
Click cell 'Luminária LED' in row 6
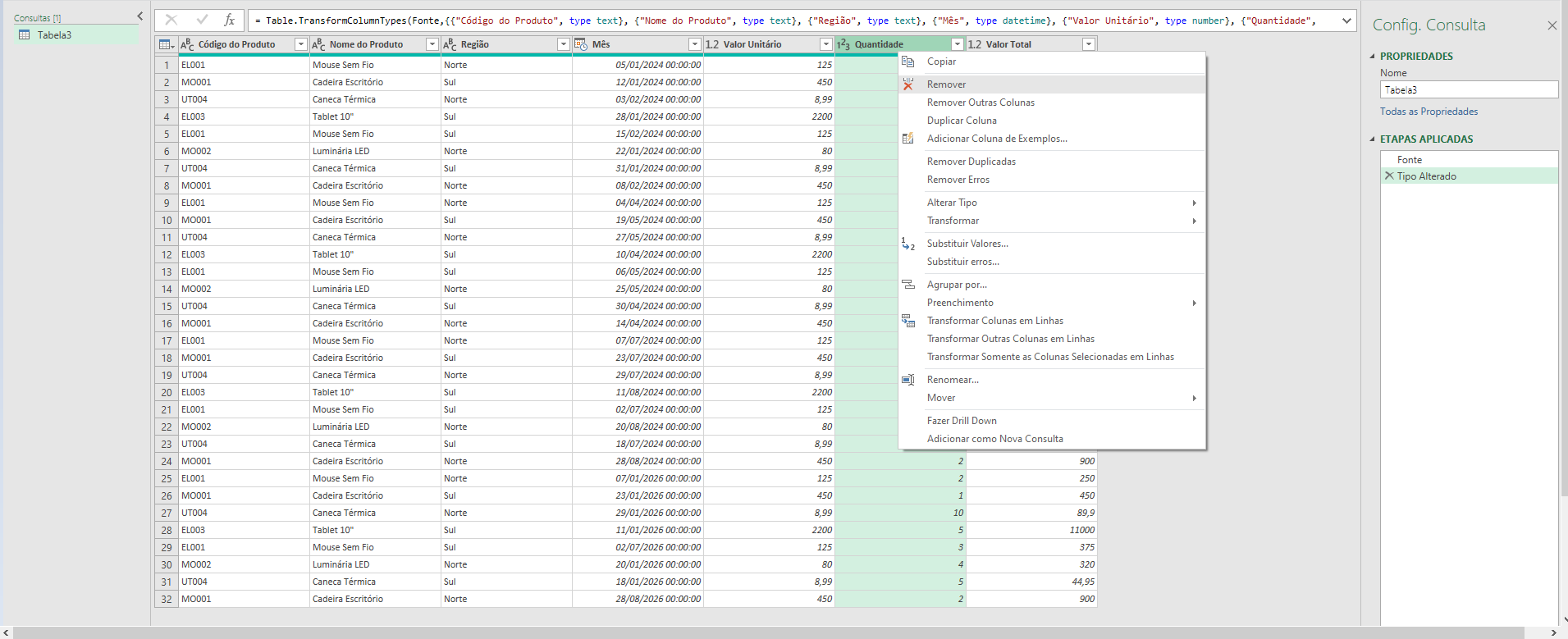click(x=375, y=151)
